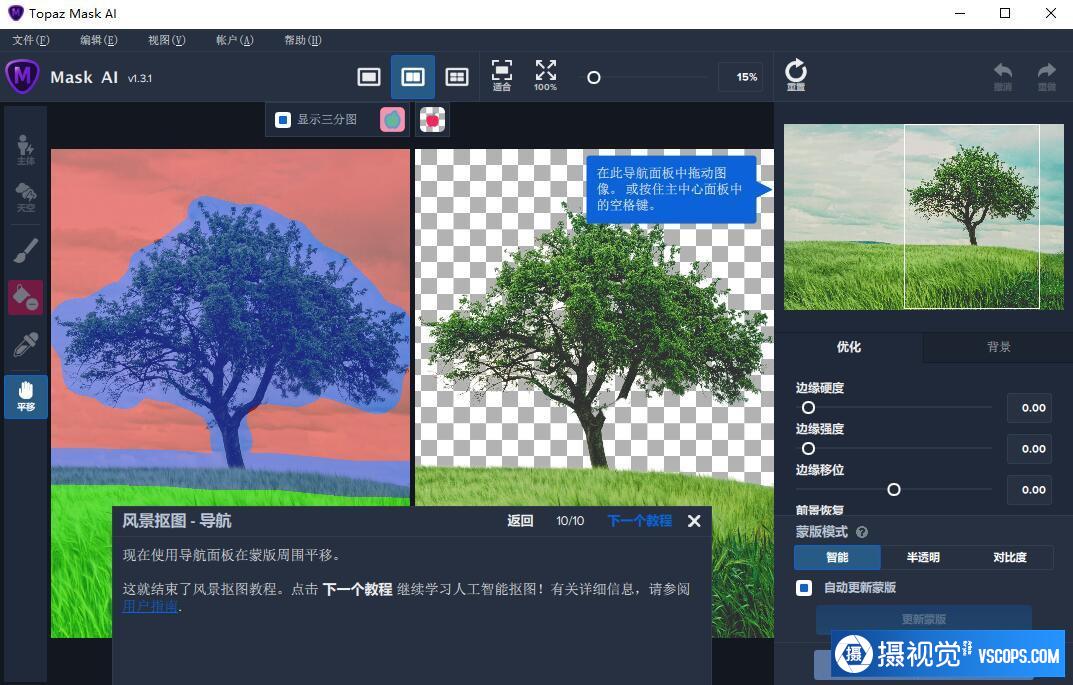Select 智能 mask mode
The width and height of the screenshot is (1073, 685).
pyautogui.click(x=837, y=557)
